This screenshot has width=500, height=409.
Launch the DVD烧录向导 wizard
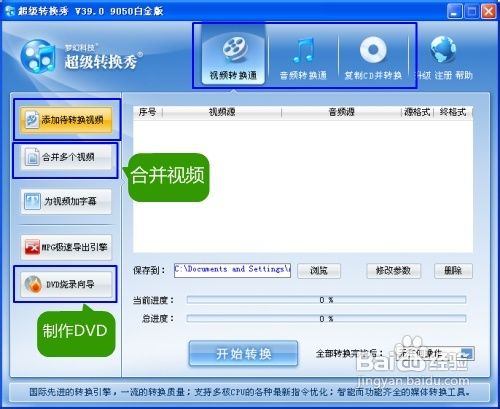(66, 284)
